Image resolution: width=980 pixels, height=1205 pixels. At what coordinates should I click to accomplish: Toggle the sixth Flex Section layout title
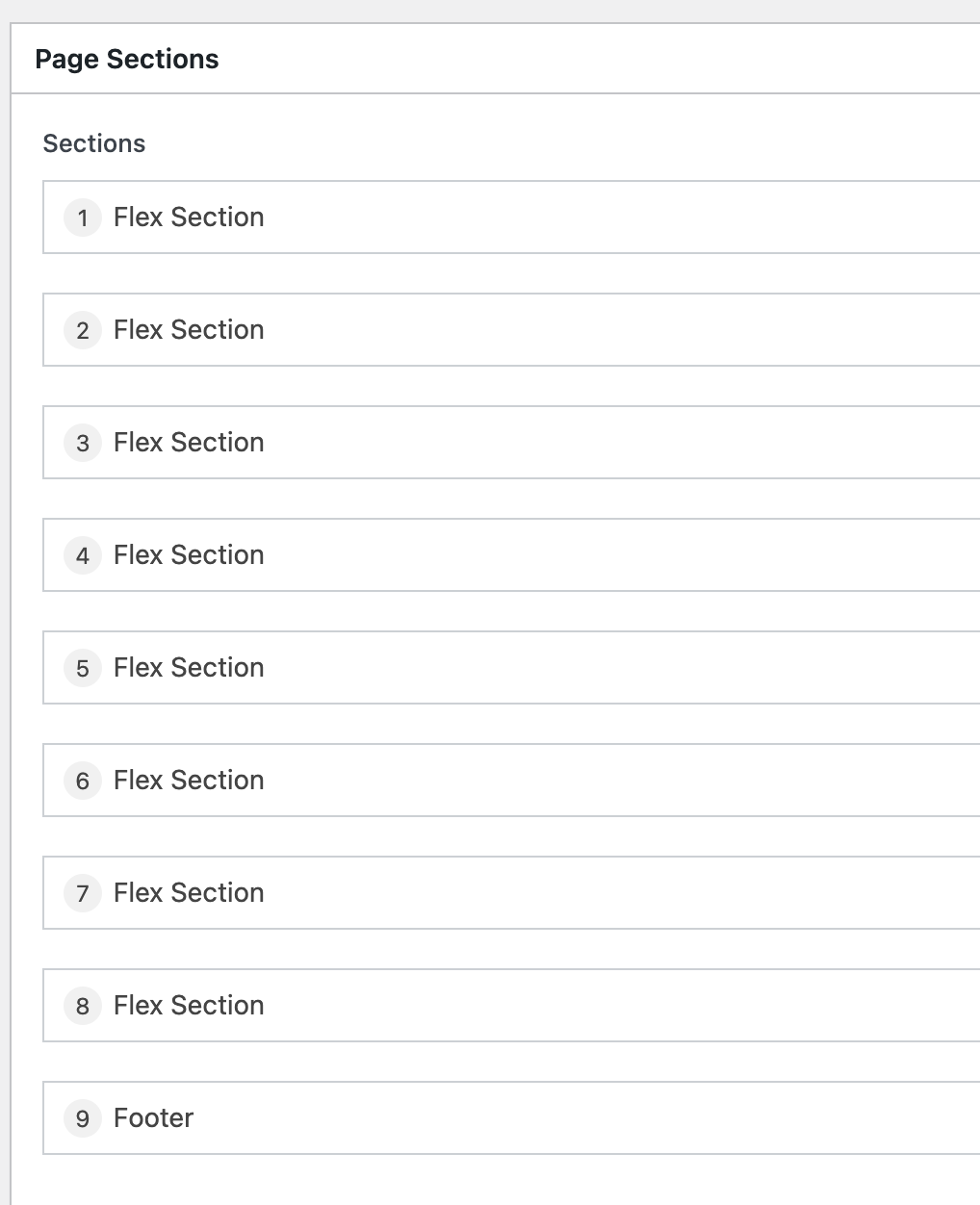point(189,781)
